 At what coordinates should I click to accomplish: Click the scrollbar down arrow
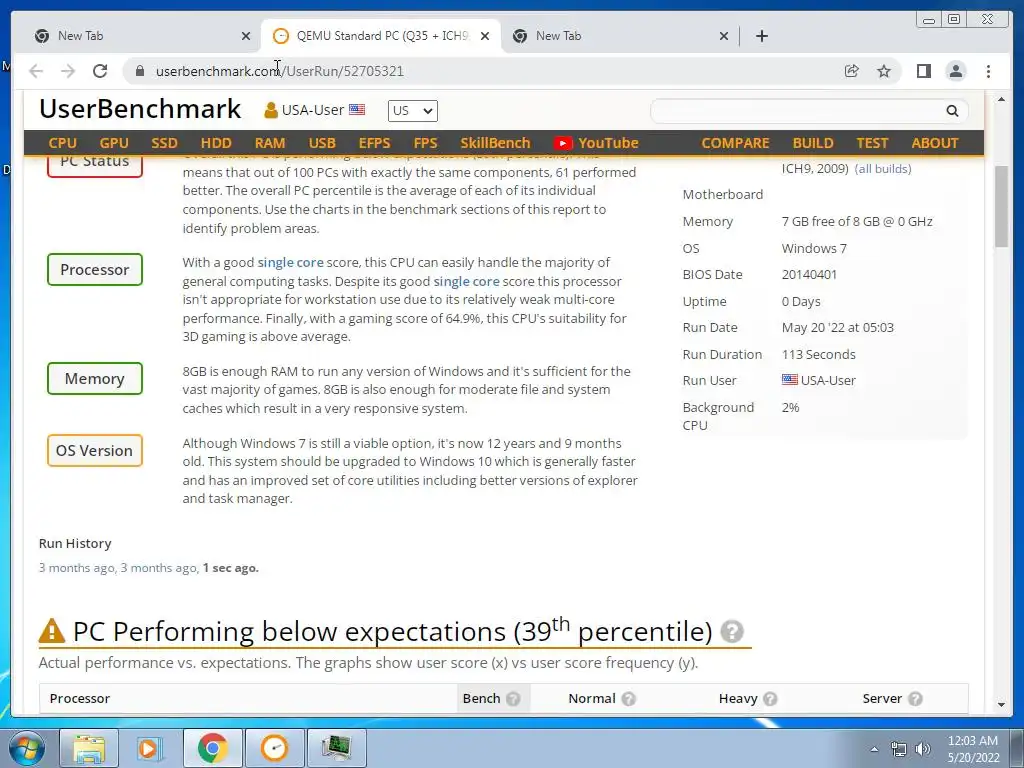coord(1001,705)
